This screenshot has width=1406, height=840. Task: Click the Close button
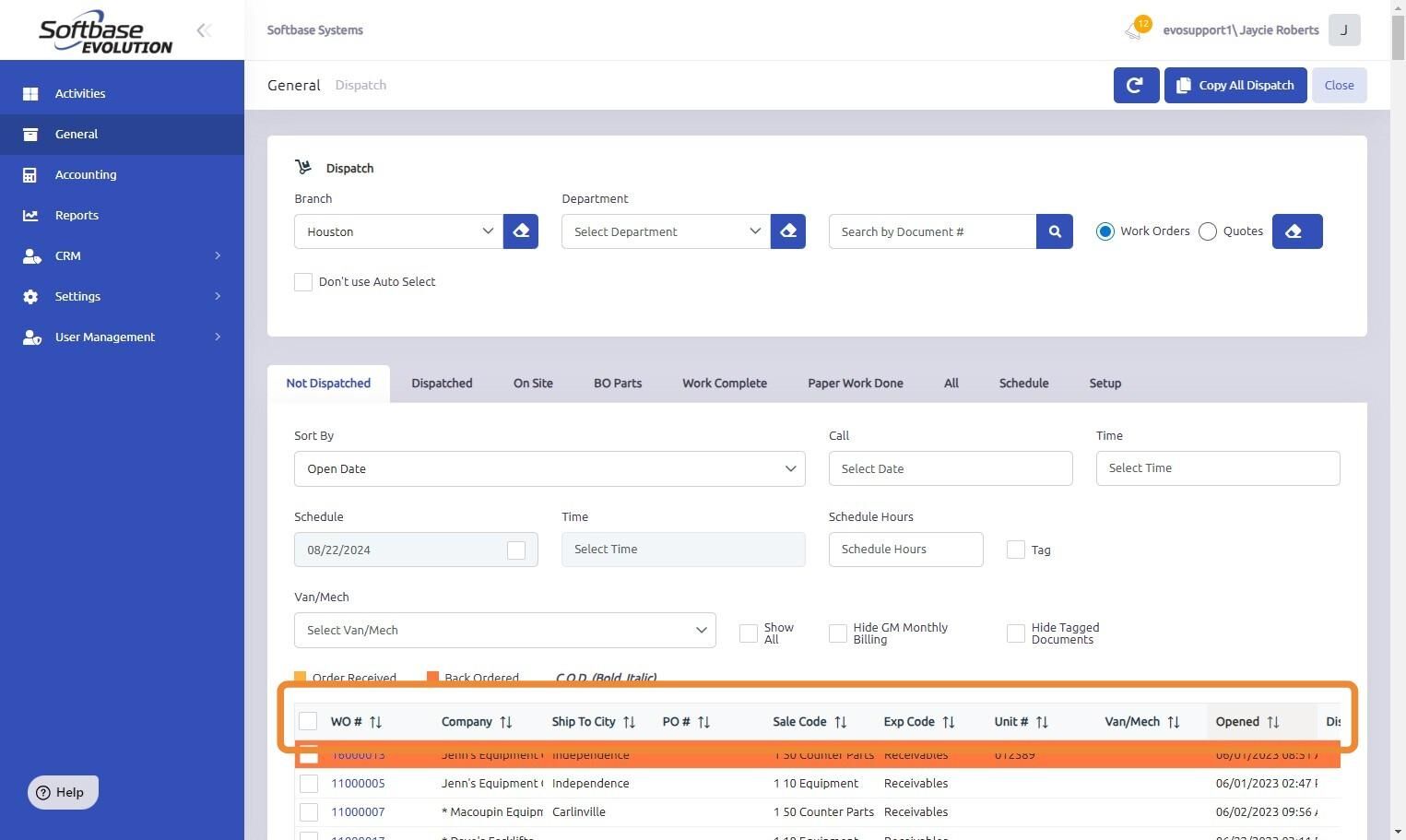pyautogui.click(x=1340, y=85)
